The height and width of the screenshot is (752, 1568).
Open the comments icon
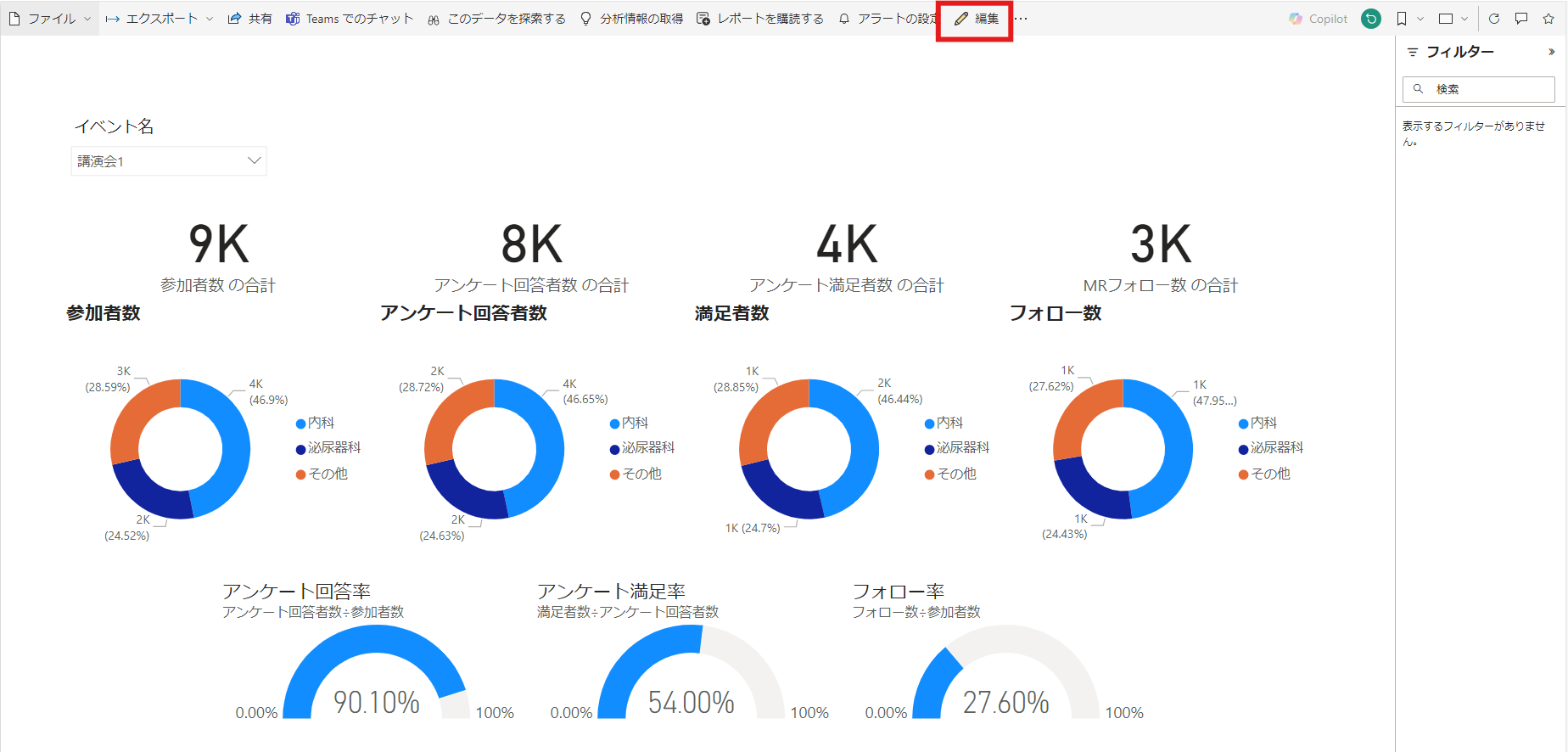[x=1521, y=19]
